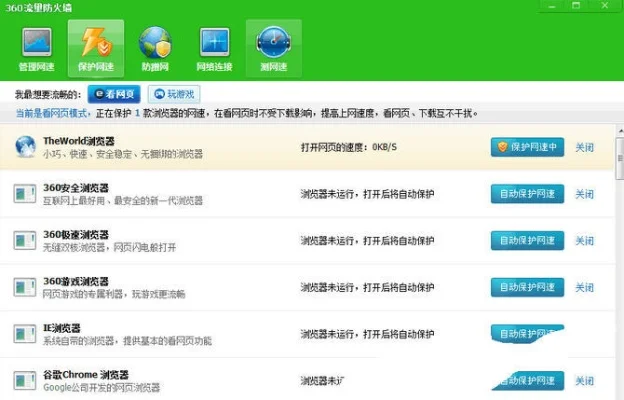
Task: Open the 防蹭网 globe shield icon
Action: 155,42
